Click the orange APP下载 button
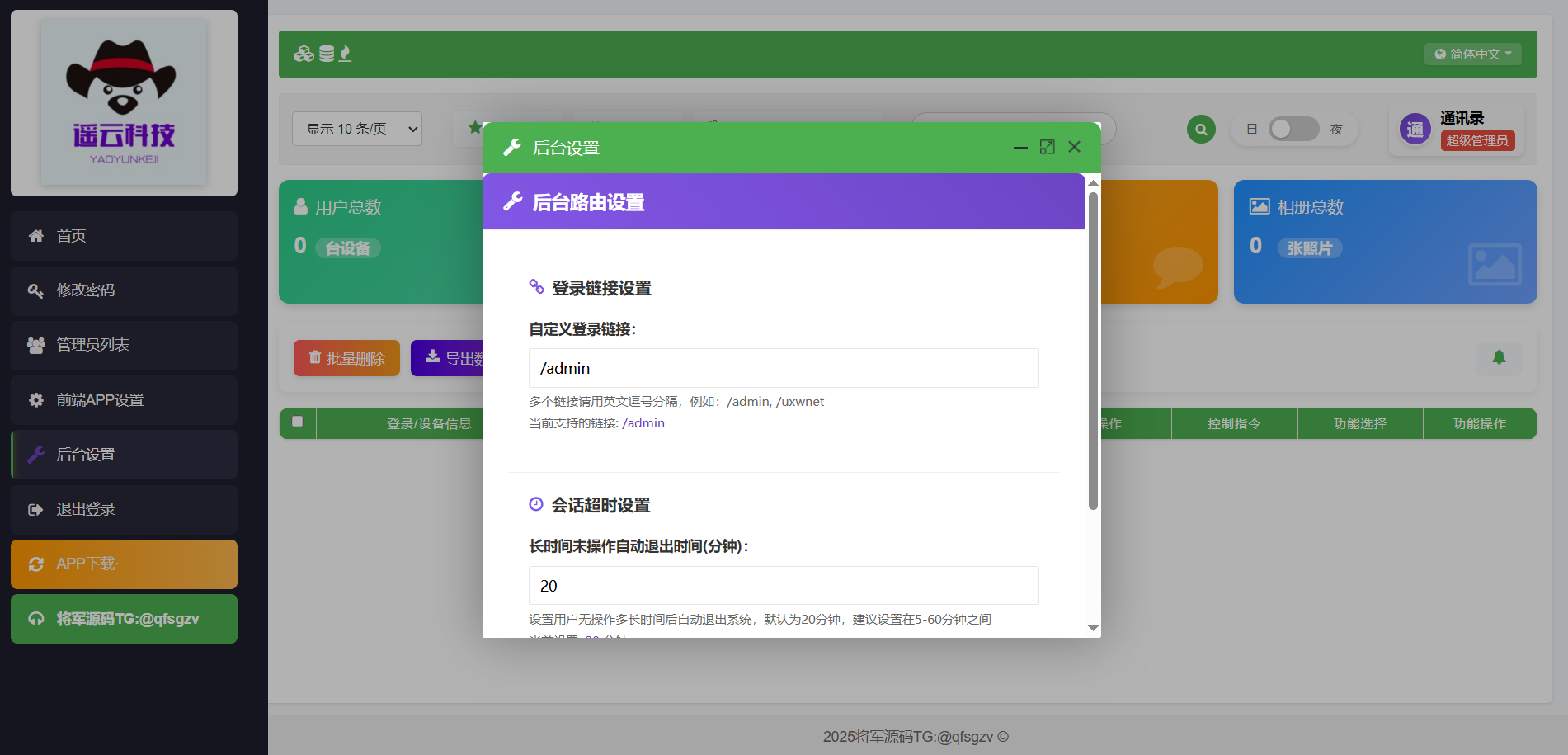 pyautogui.click(x=124, y=564)
